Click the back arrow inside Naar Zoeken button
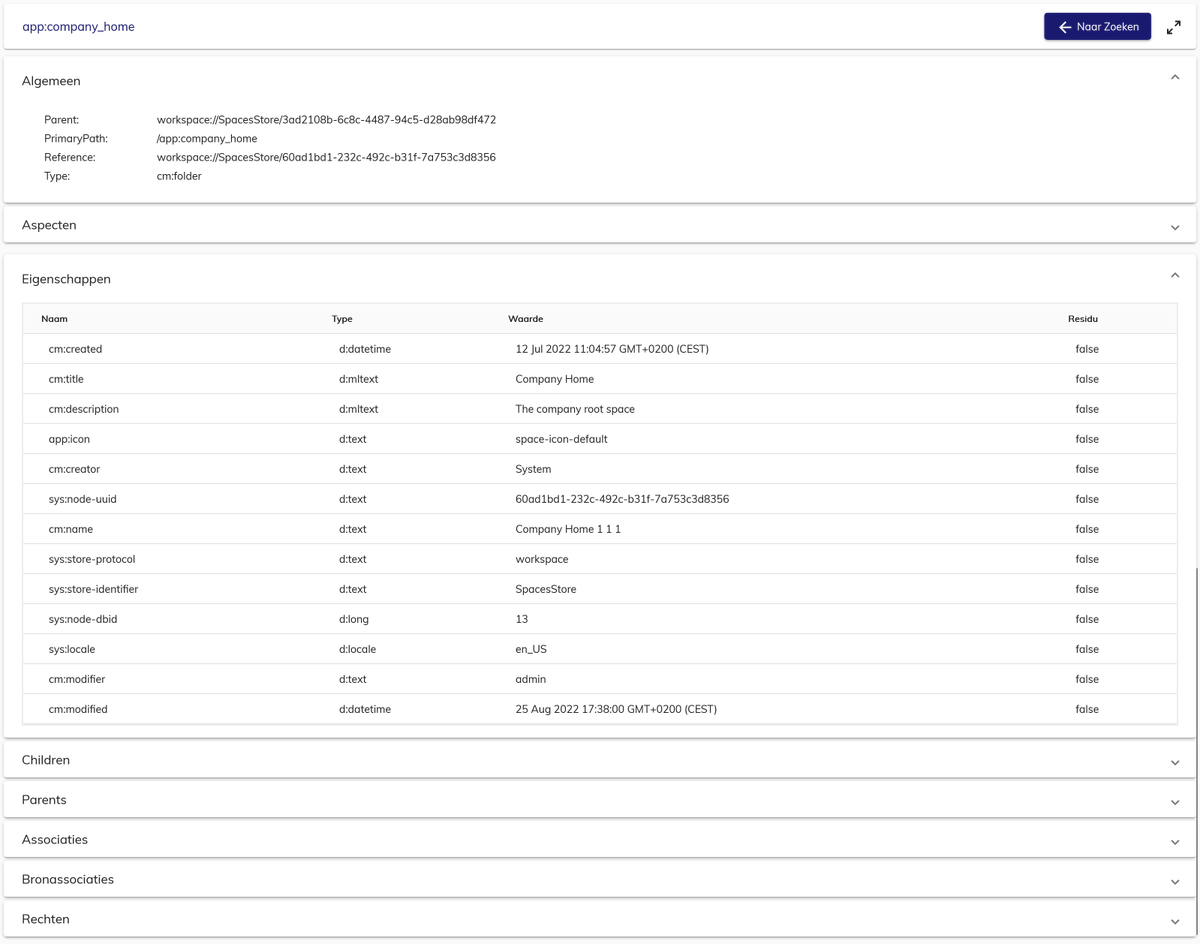The width and height of the screenshot is (1200, 944). pyautogui.click(x=1065, y=27)
